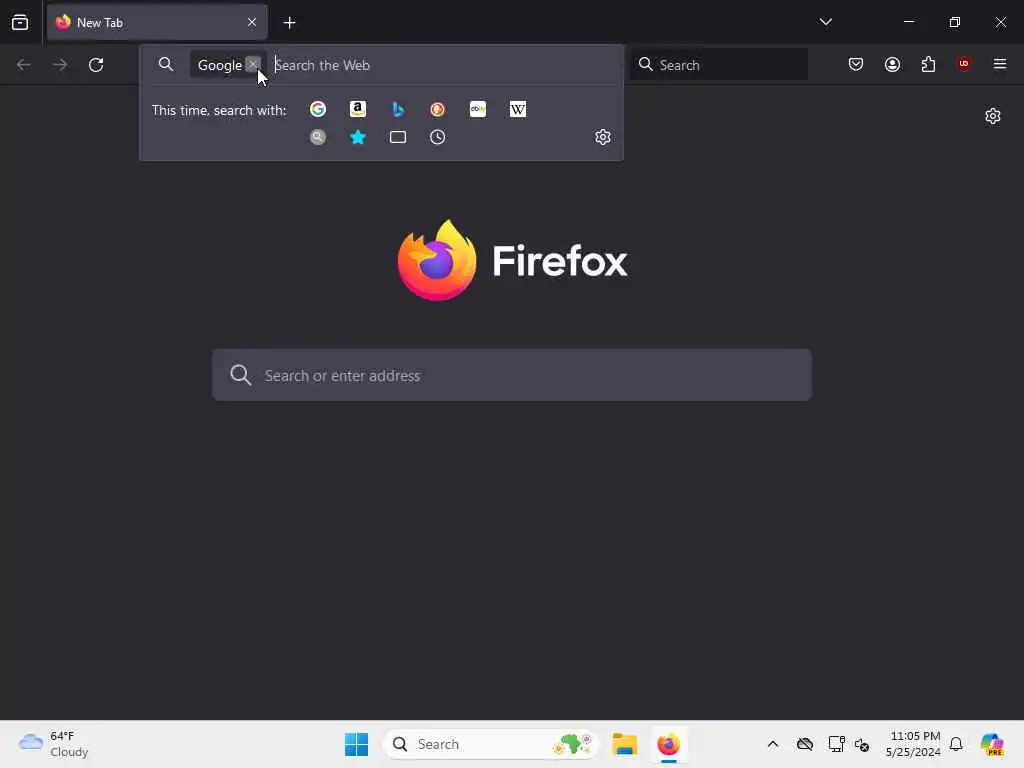Image resolution: width=1024 pixels, height=768 pixels.
Task: Open Save to Pocket
Action: (856, 64)
